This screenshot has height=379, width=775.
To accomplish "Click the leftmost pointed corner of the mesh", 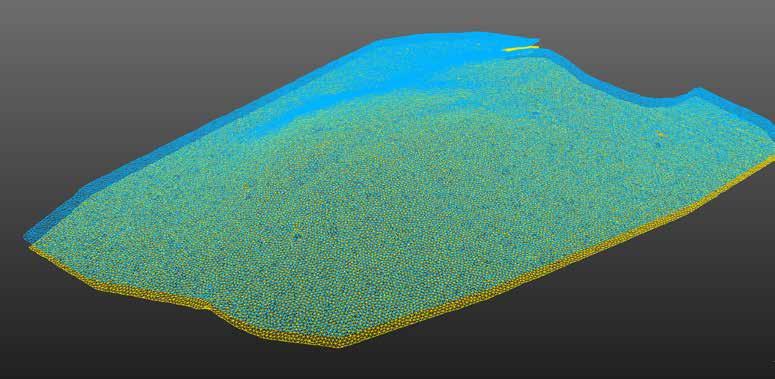I will 26,238.
